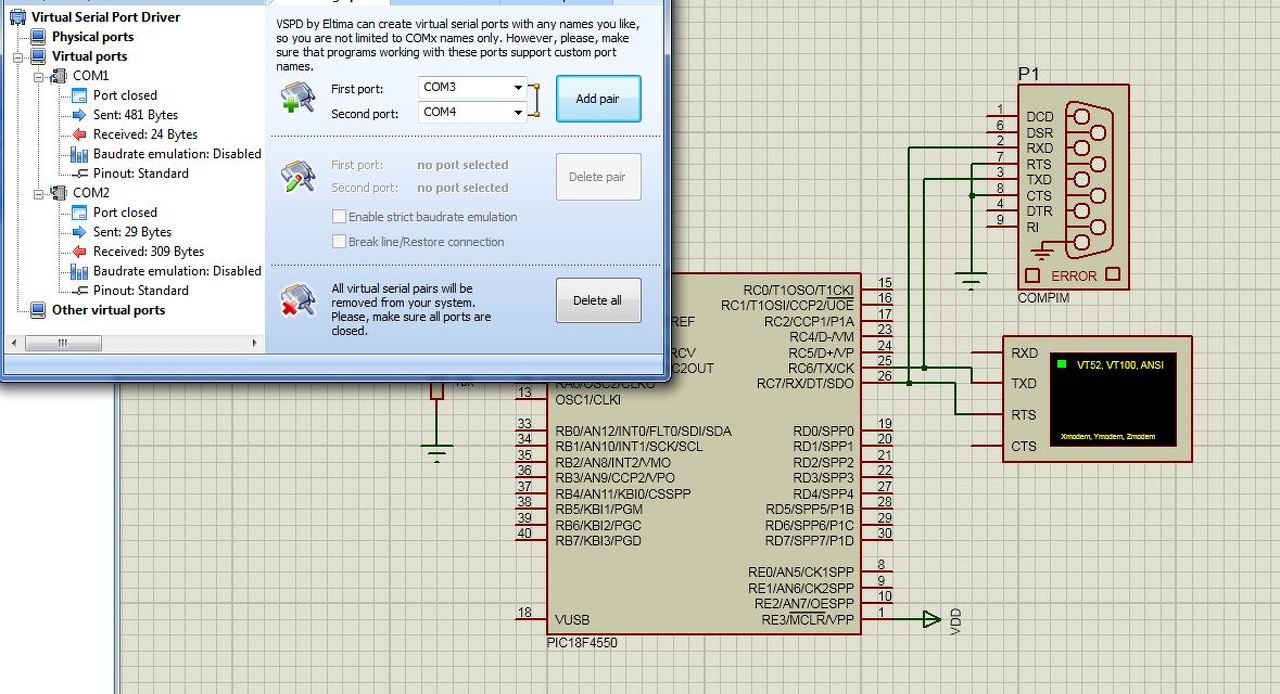
Task: Click the COM1 Received red arrow icon
Action: point(79,134)
